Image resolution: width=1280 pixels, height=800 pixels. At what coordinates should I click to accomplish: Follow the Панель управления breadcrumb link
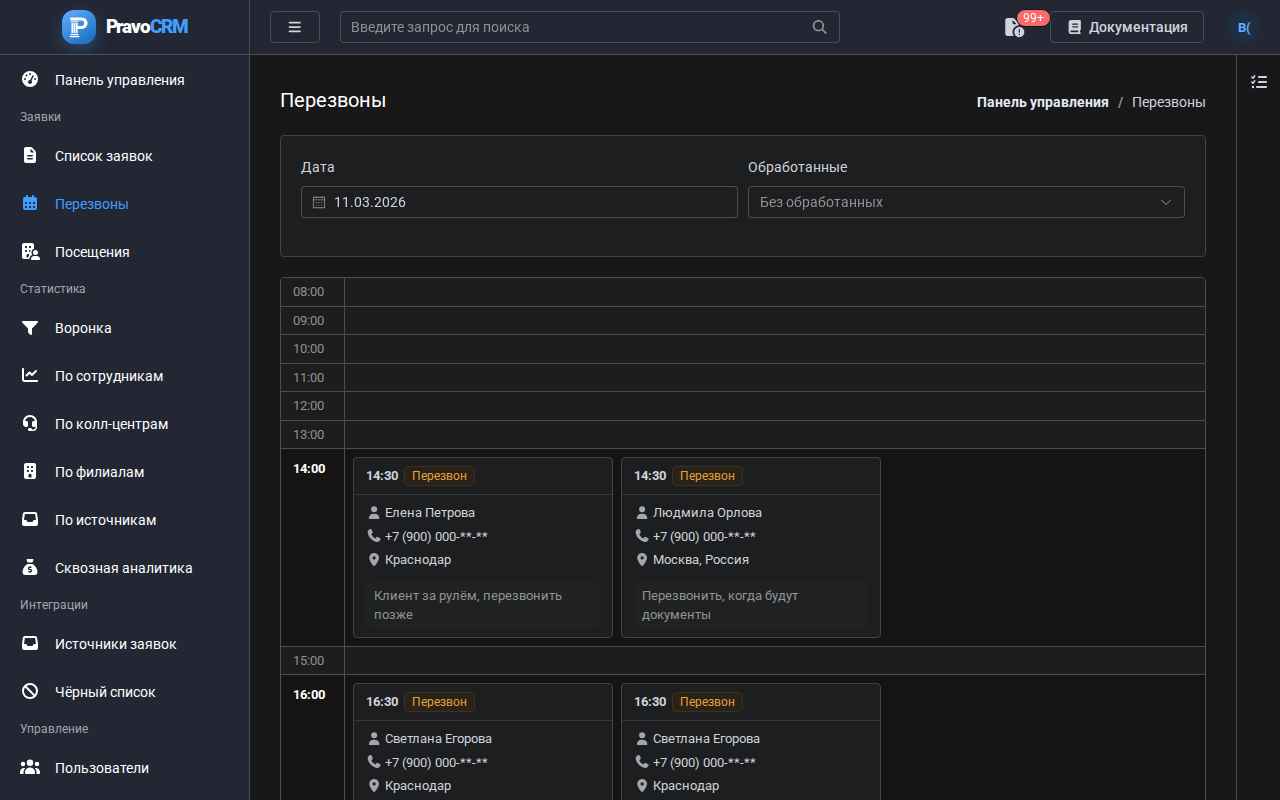pyautogui.click(x=1042, y=102)
